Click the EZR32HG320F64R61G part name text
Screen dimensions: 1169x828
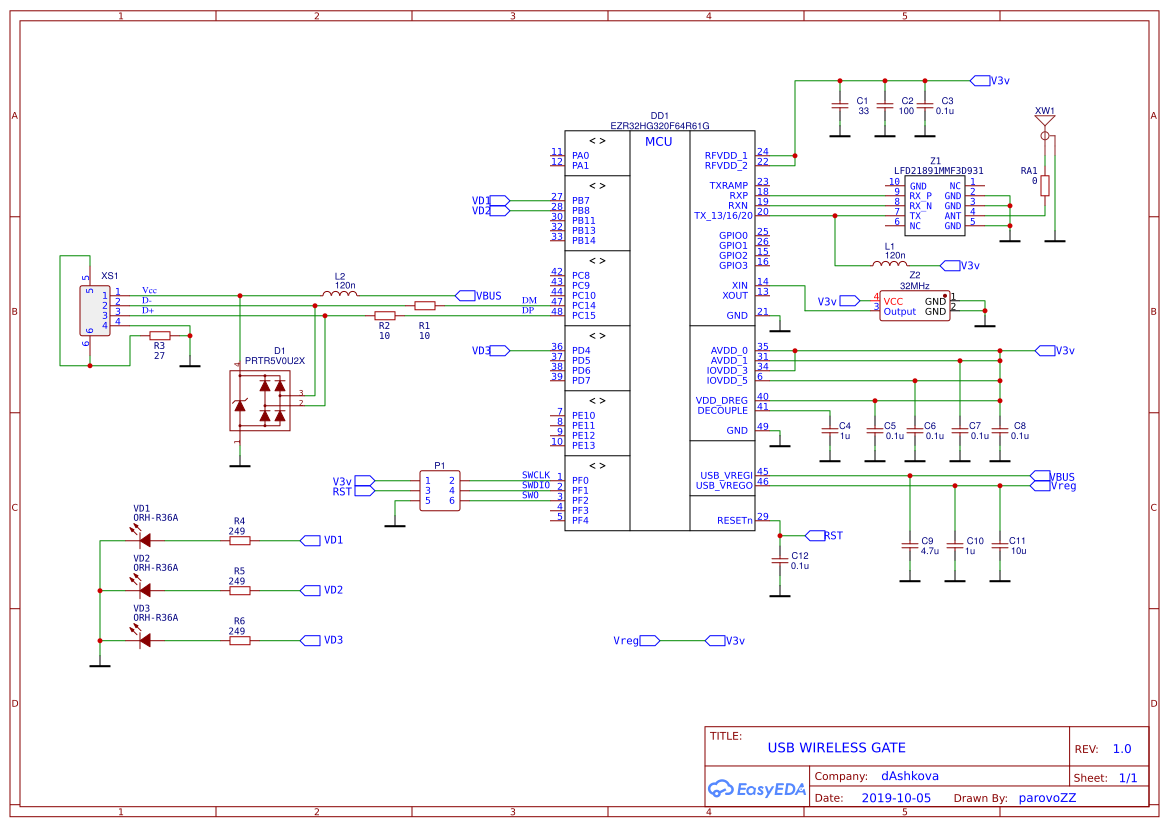(x=660, y=126)
